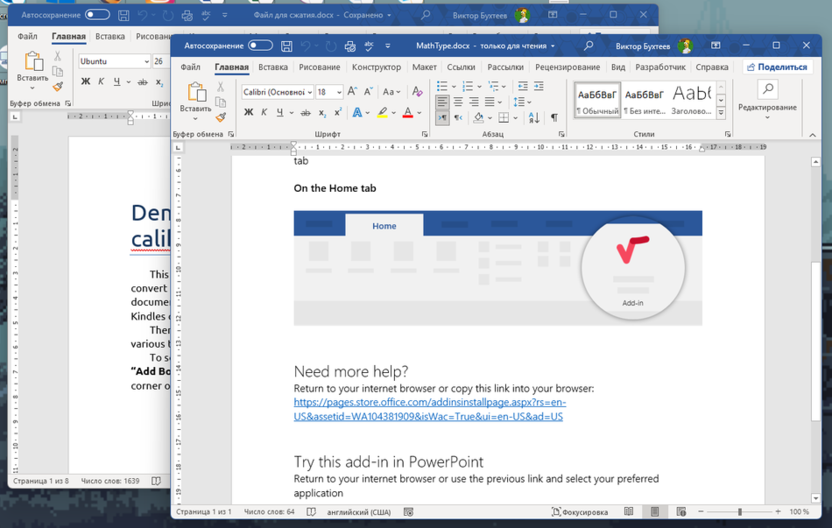The image size is (832, 528).
Task: Toggle AutoSave switch in MathType.docx window
Action: tap(260, 46)
